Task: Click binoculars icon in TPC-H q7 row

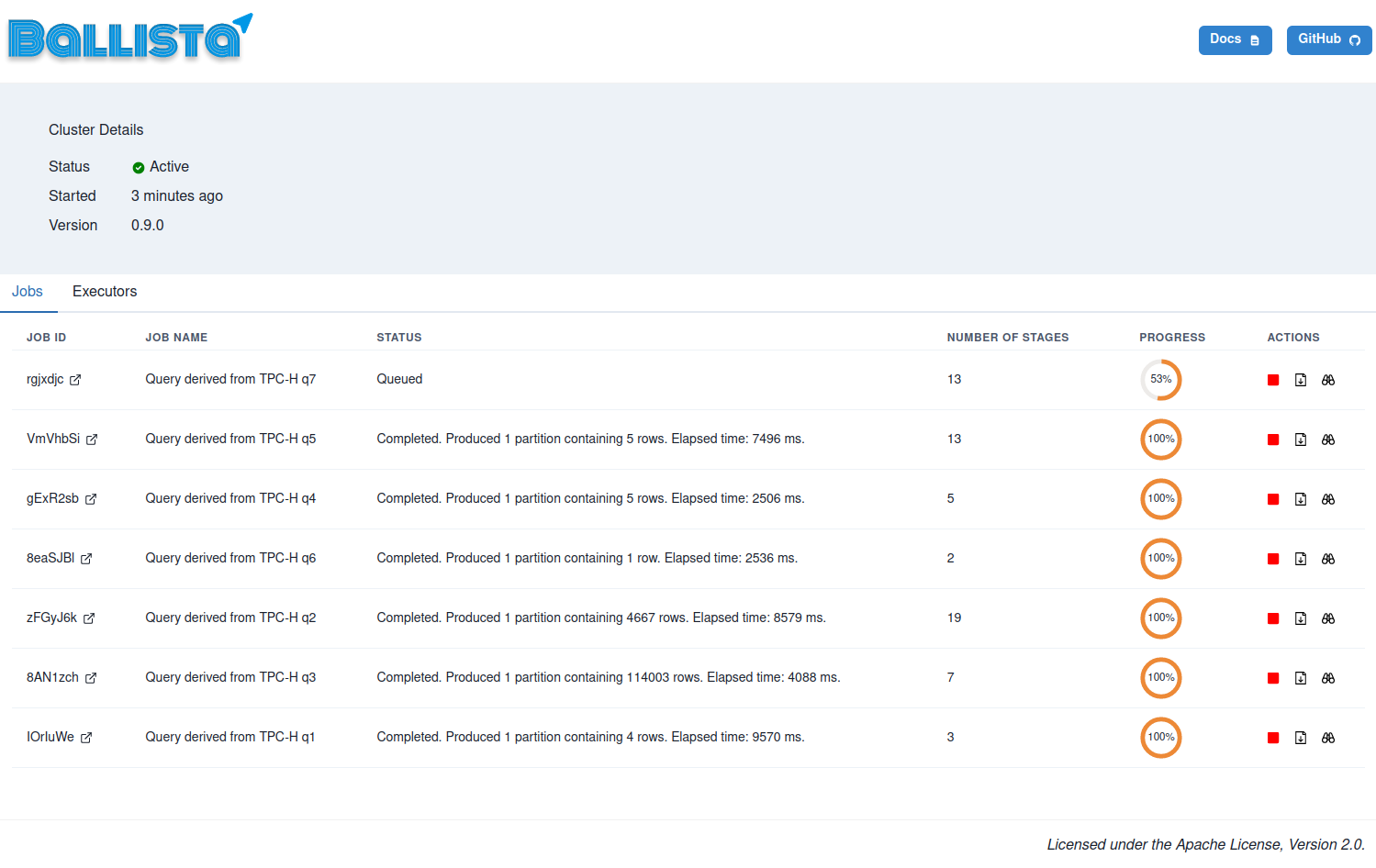Action: [x=1328, y=380]
